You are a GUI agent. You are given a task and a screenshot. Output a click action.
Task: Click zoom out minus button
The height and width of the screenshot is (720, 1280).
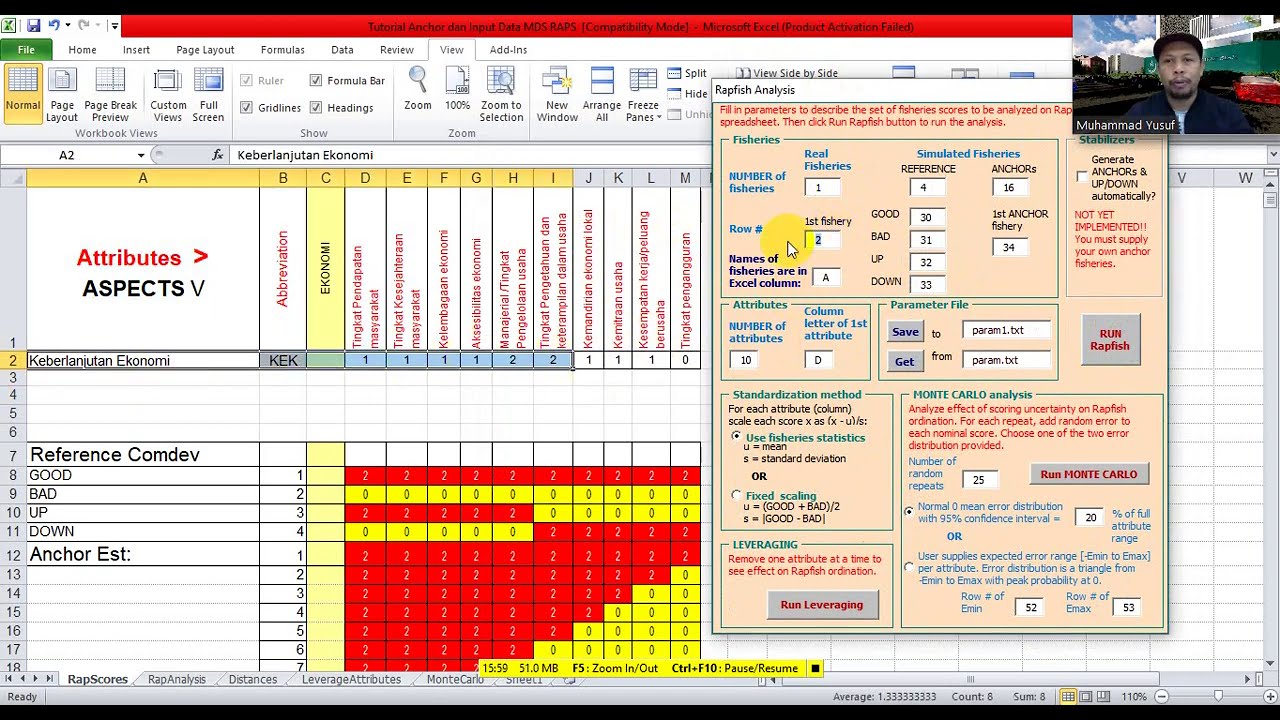[1161, 697]
